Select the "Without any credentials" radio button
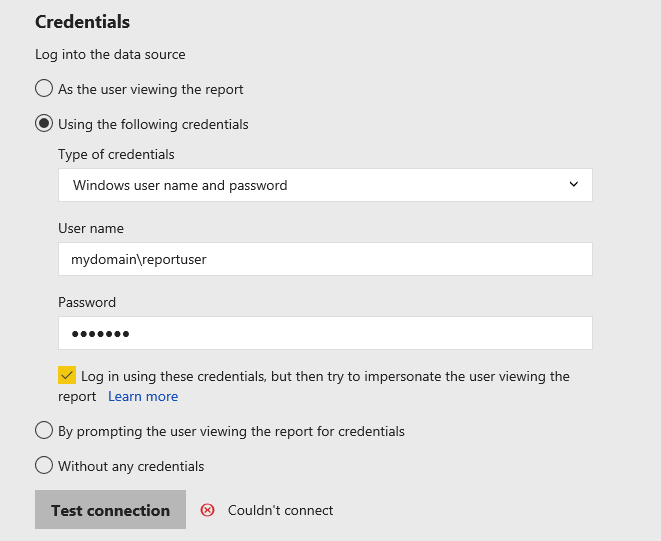Viewport: 661px width, 541px height. tap(44, 466)
